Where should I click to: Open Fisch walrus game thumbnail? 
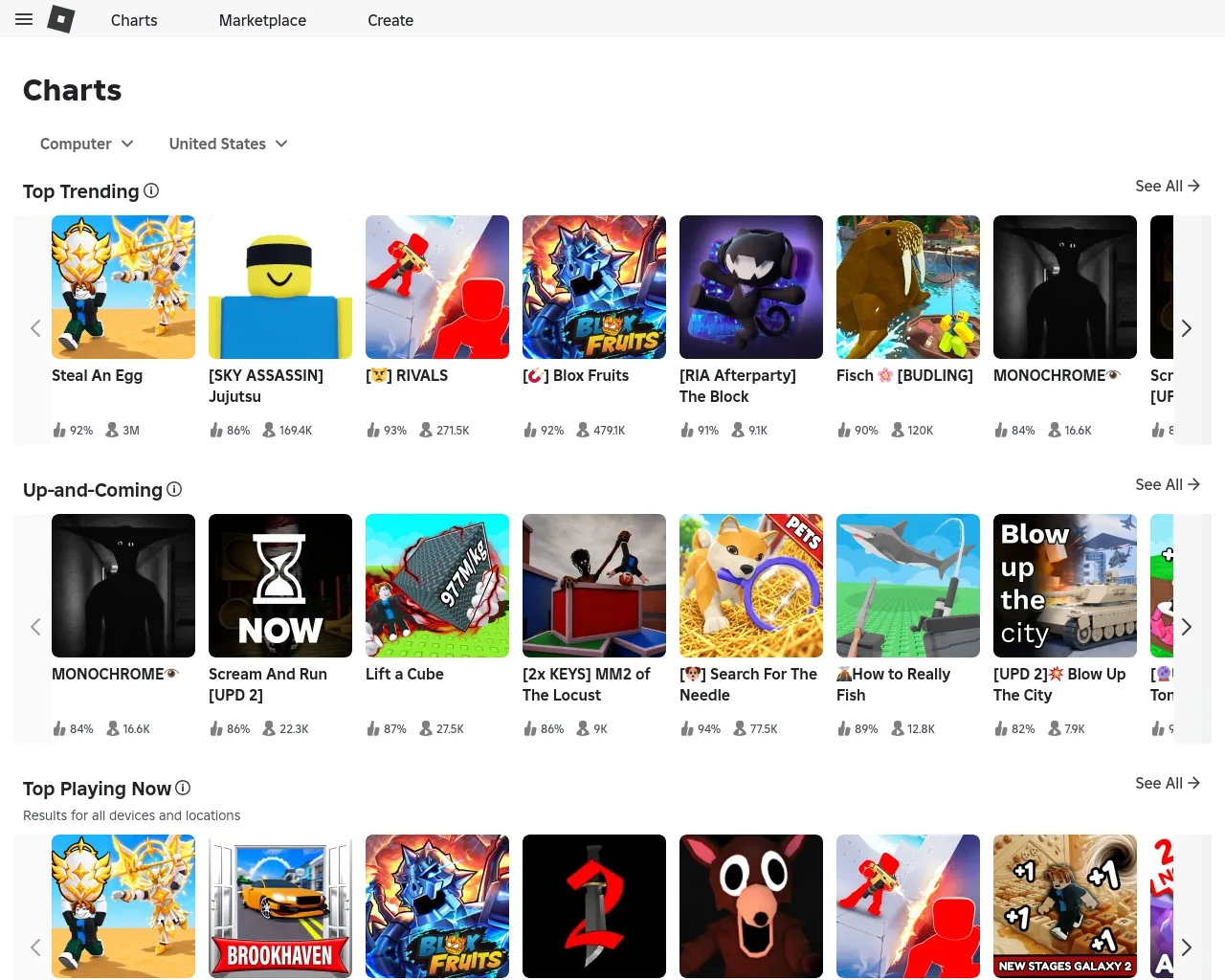point(908,287)
